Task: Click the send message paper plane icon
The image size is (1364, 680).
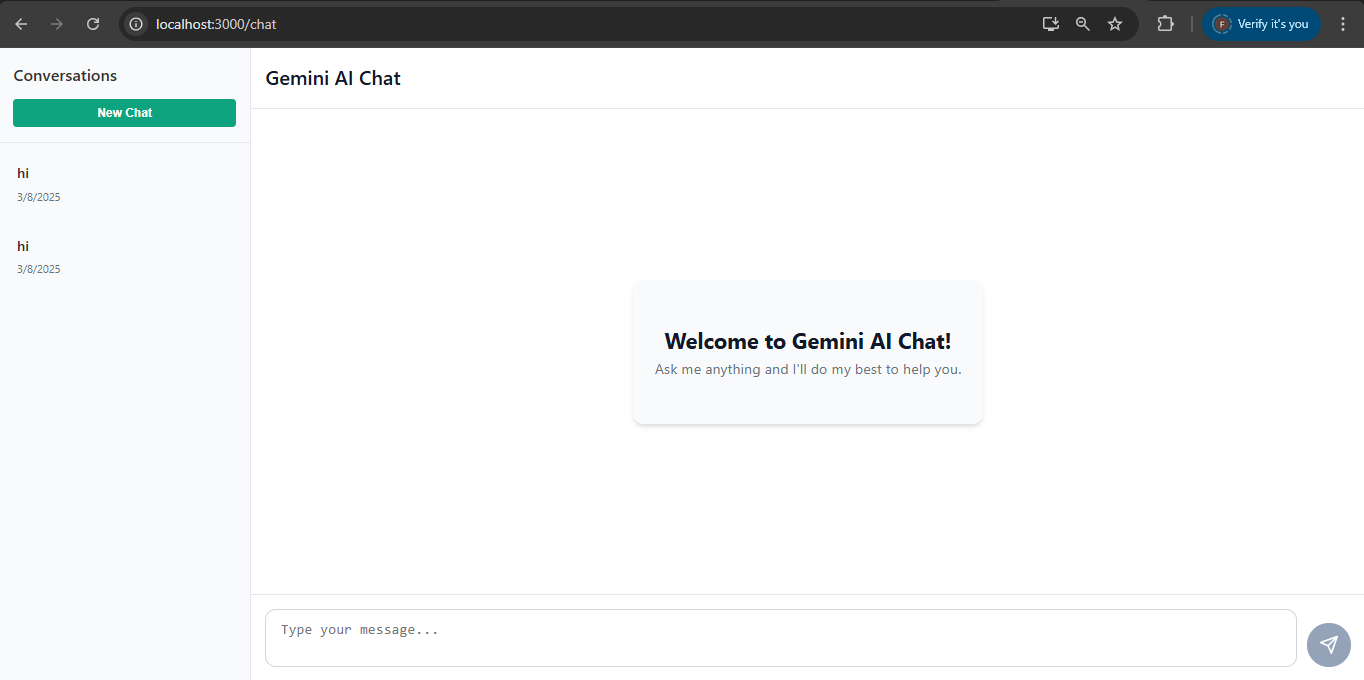Action: 1328,644
